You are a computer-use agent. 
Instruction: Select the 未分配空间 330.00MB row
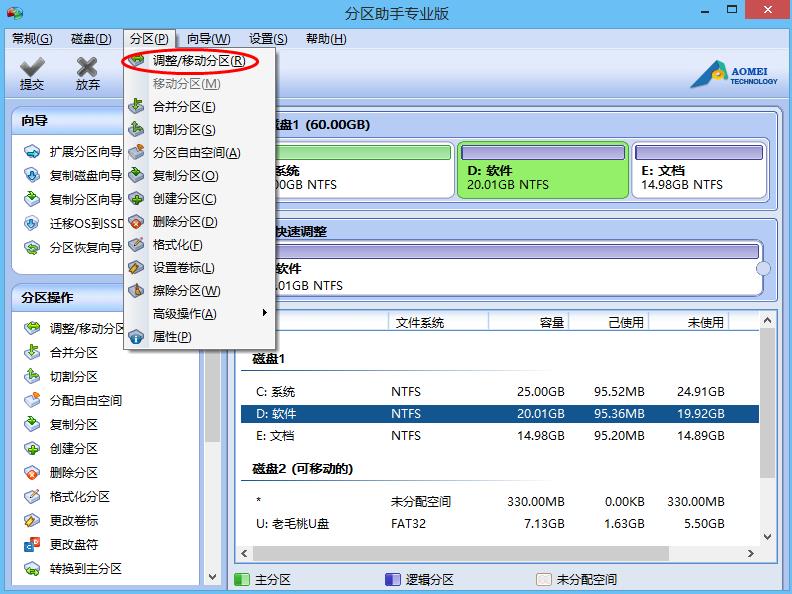(x=500, y=502)
